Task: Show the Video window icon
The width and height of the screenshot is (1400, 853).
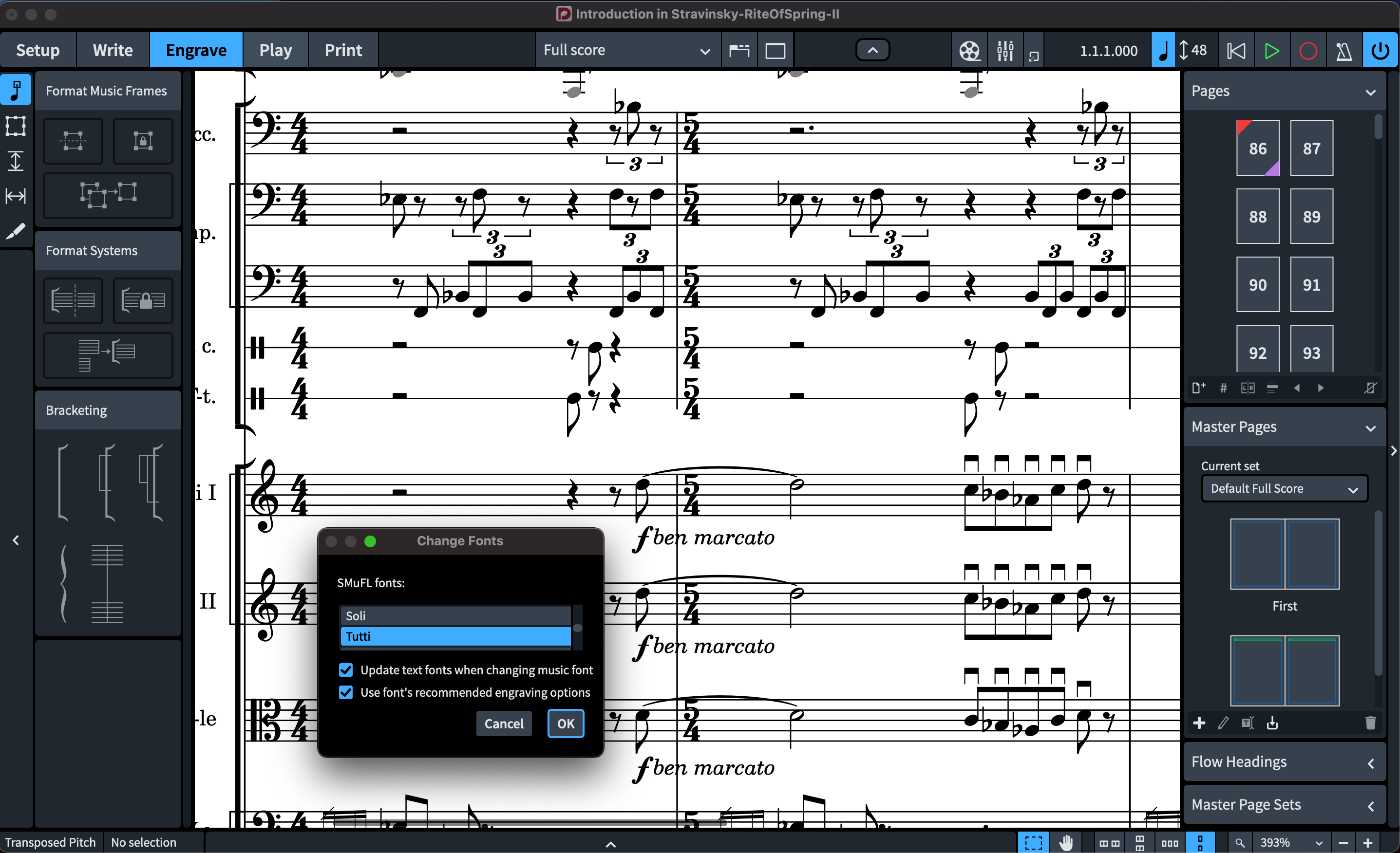Action: (969, 51)
